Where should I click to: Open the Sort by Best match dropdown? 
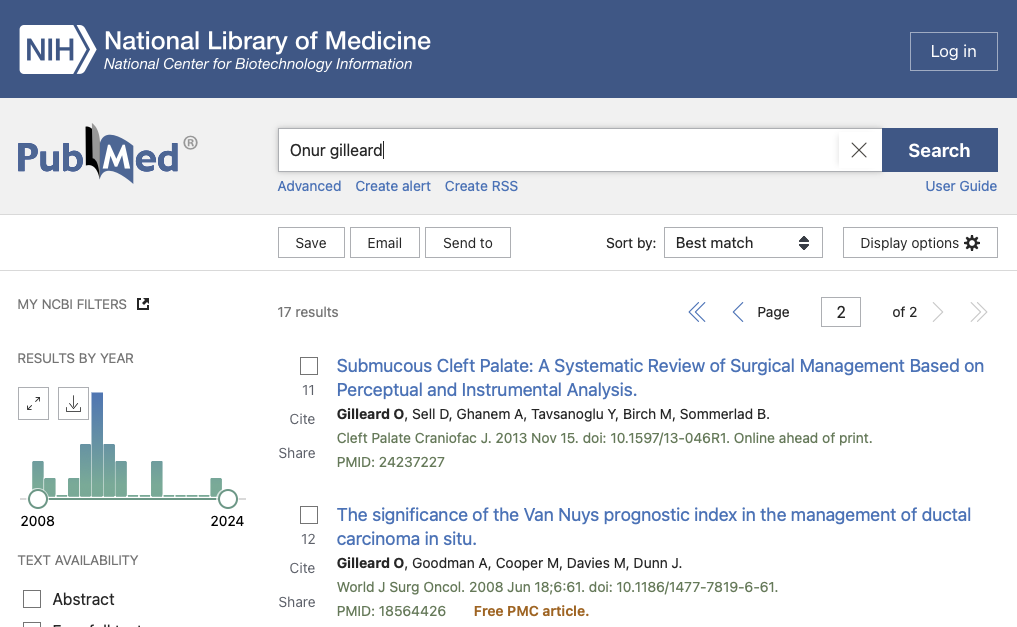pyautogui.click(x=743, y=242)
